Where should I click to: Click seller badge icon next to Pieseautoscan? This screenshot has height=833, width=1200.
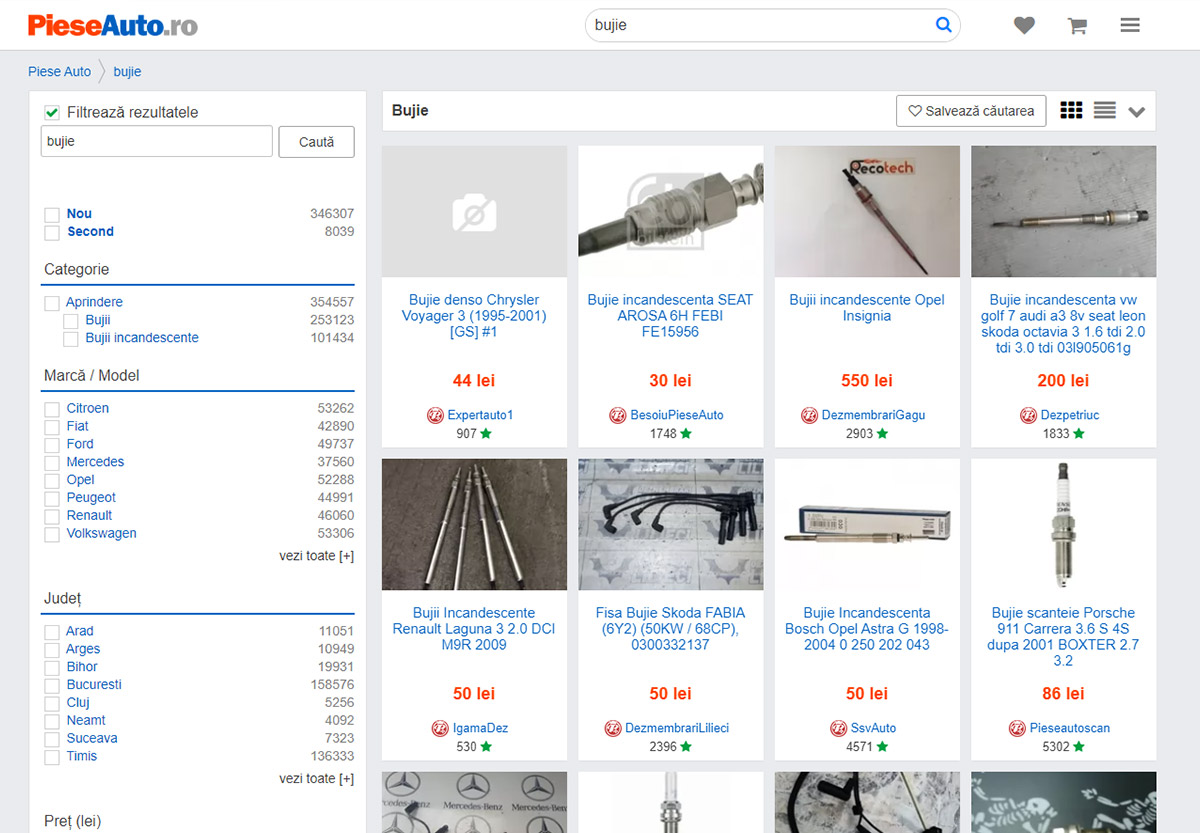(1017, 728)
